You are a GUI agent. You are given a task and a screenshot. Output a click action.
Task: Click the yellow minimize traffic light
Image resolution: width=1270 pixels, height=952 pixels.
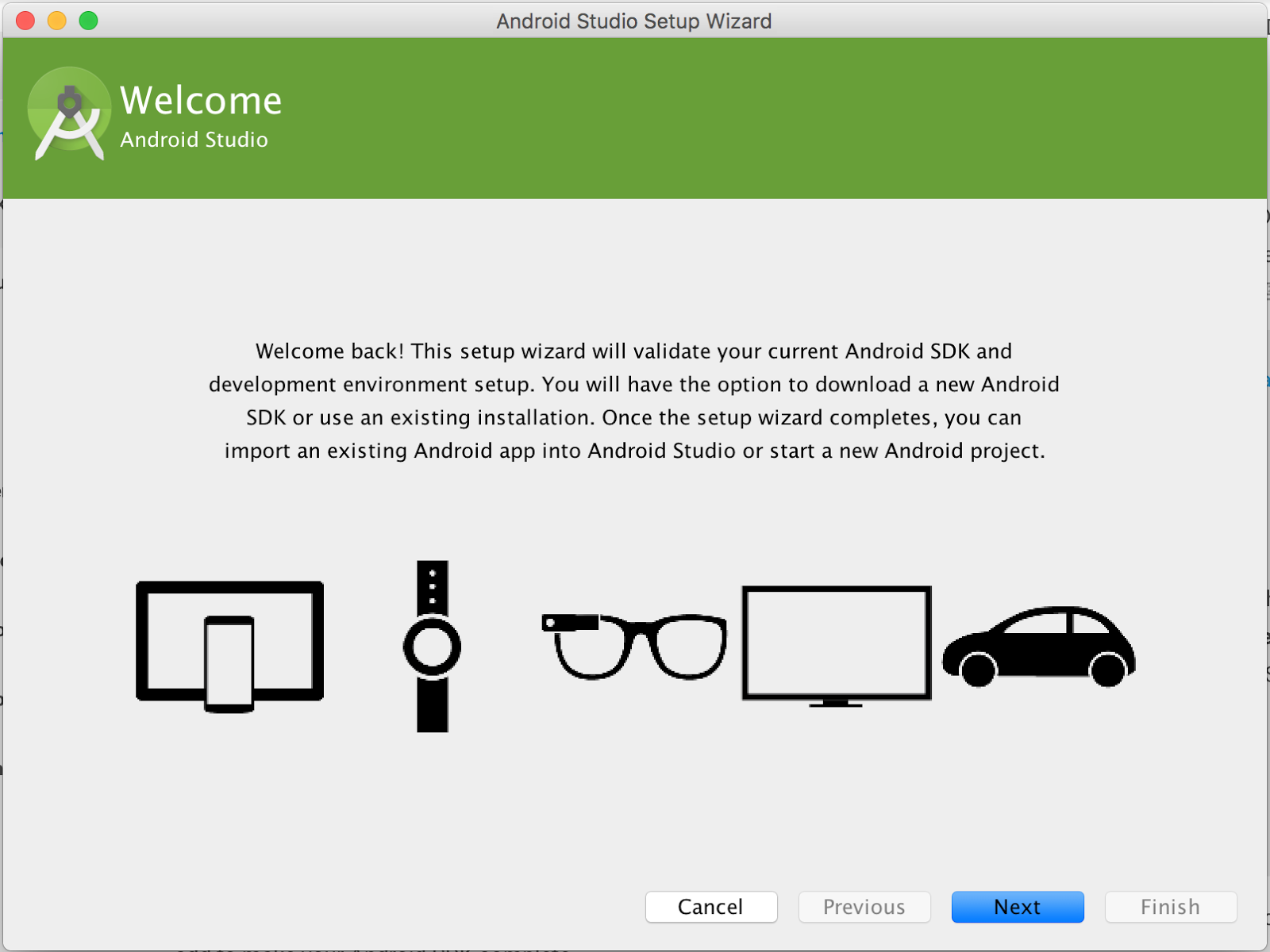point(56,21)
